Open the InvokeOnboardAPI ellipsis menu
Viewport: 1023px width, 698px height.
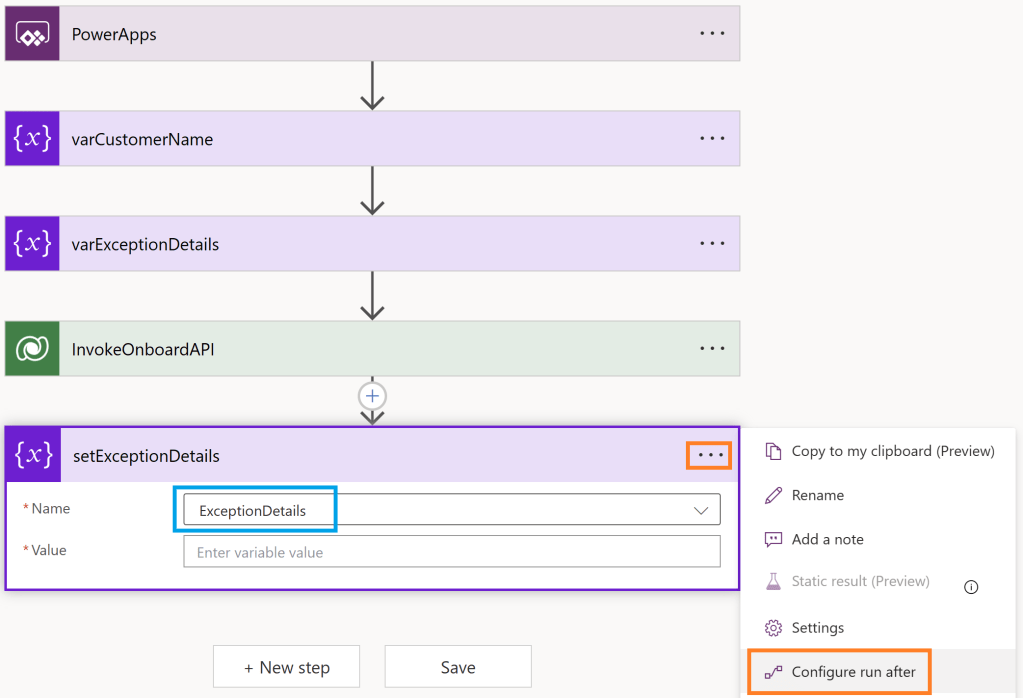pos(712,348)
